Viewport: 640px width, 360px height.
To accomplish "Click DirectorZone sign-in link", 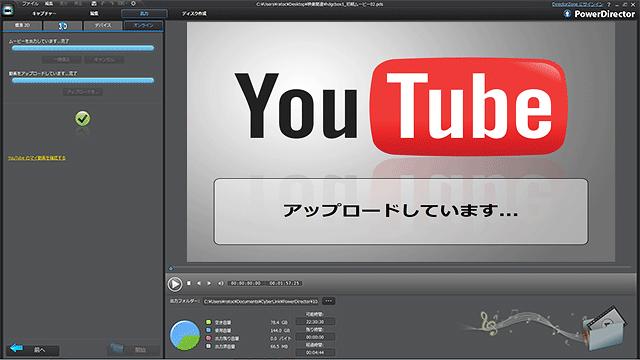I will [x=578, y=4].
